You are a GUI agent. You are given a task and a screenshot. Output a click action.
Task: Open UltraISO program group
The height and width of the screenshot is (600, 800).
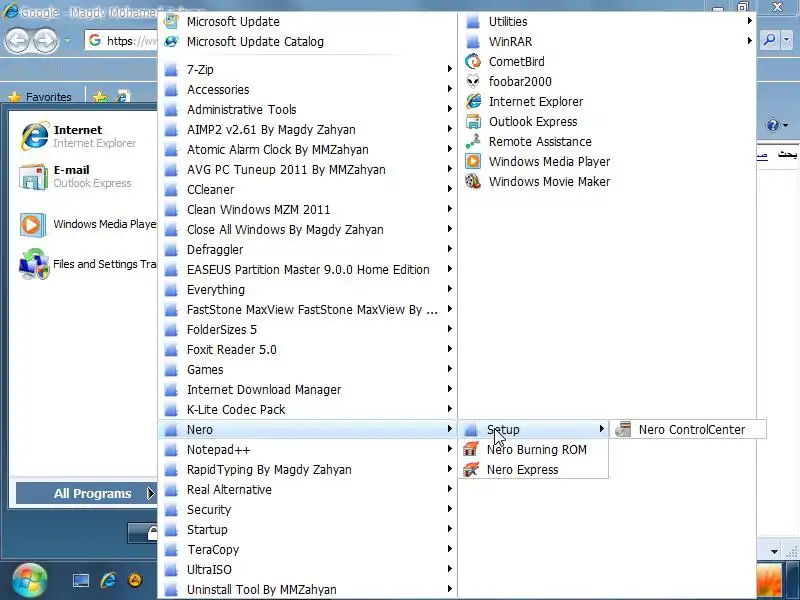tap(308, 569)
